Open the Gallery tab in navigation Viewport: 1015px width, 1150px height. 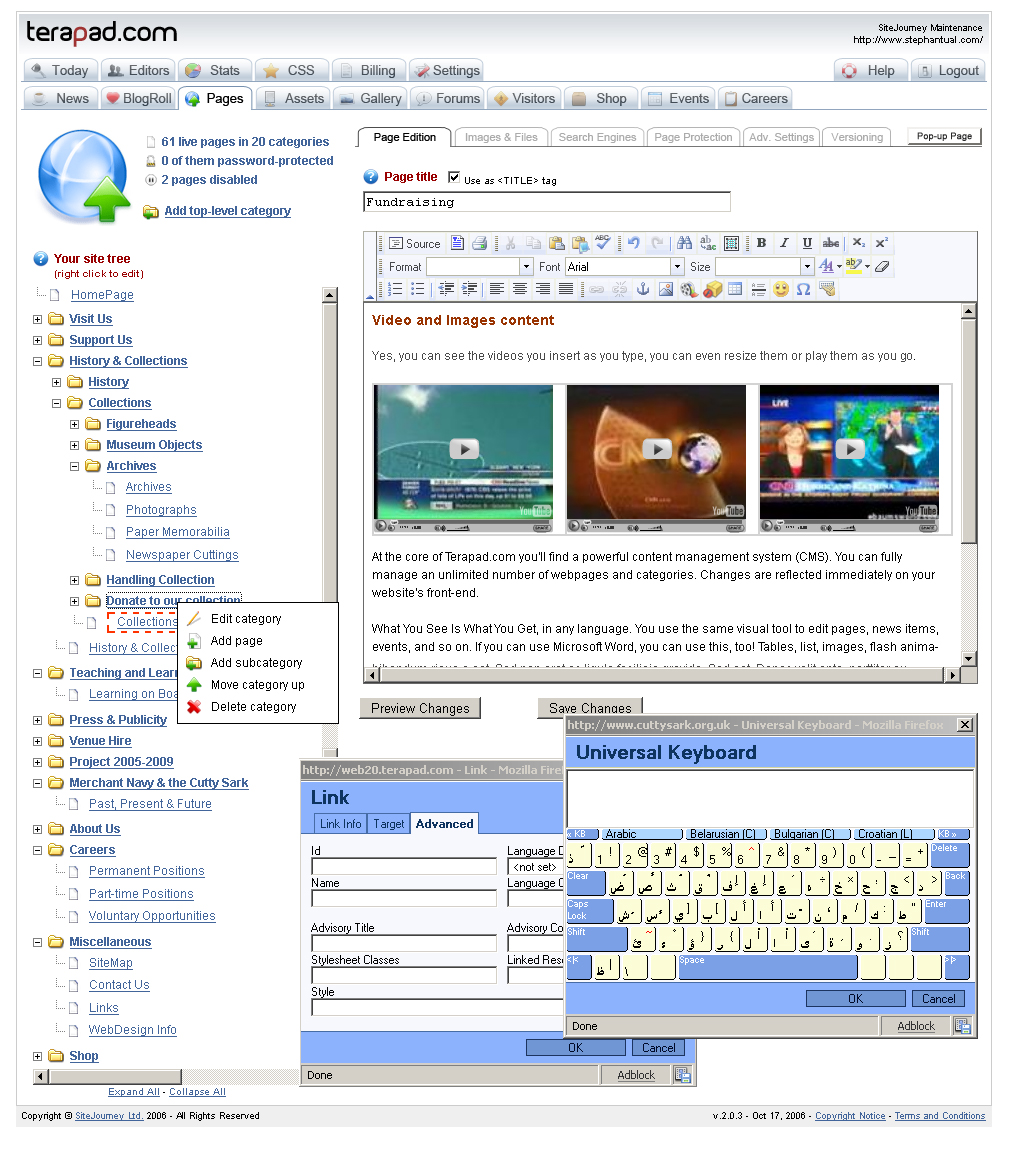371,99
